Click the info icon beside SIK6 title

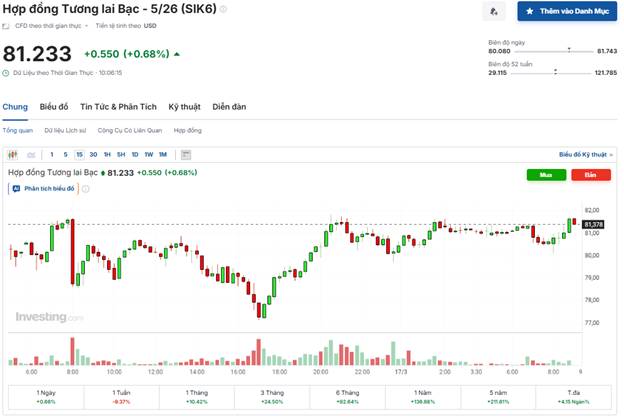223,9
